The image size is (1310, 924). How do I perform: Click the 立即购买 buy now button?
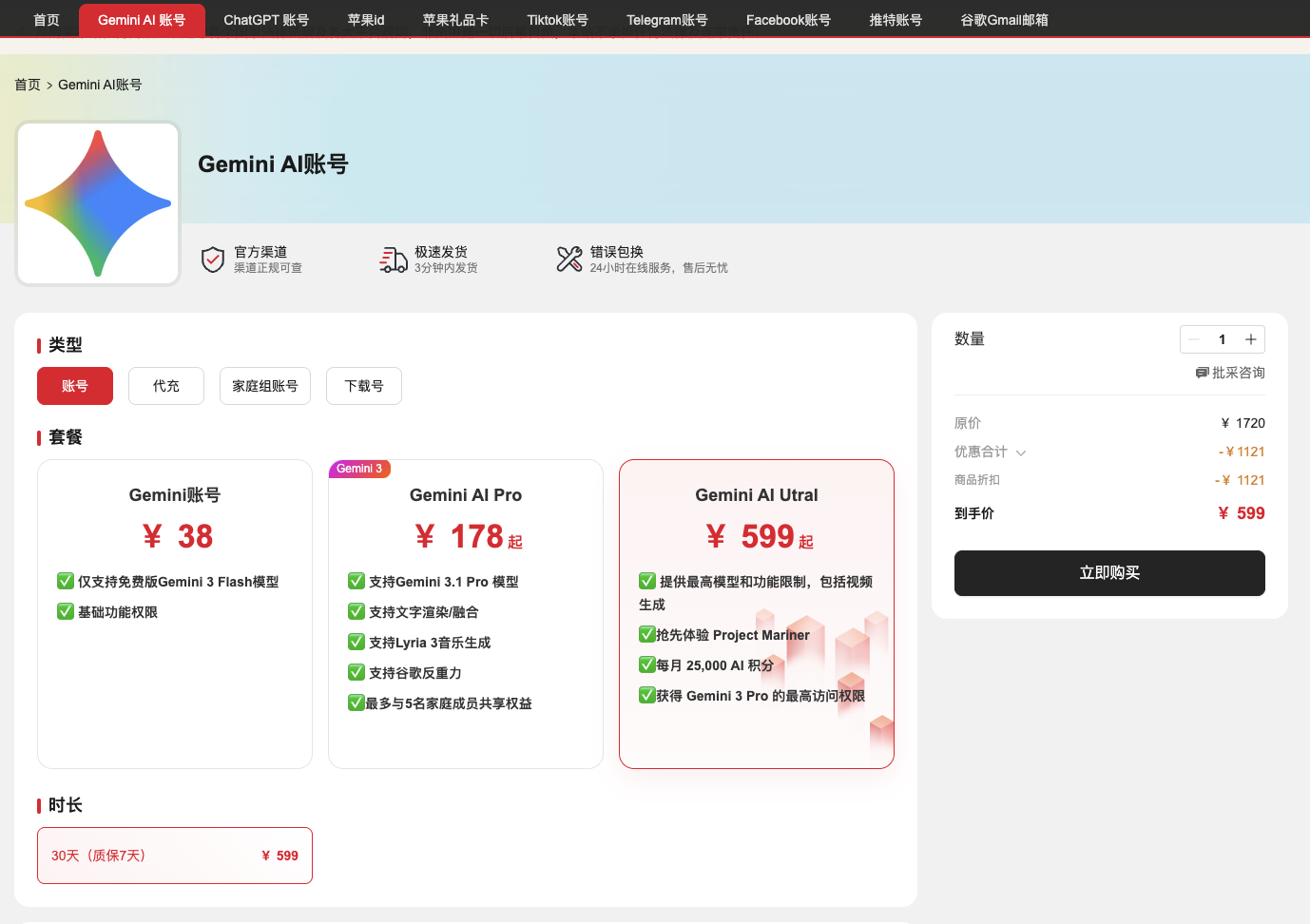[1109, 573]
